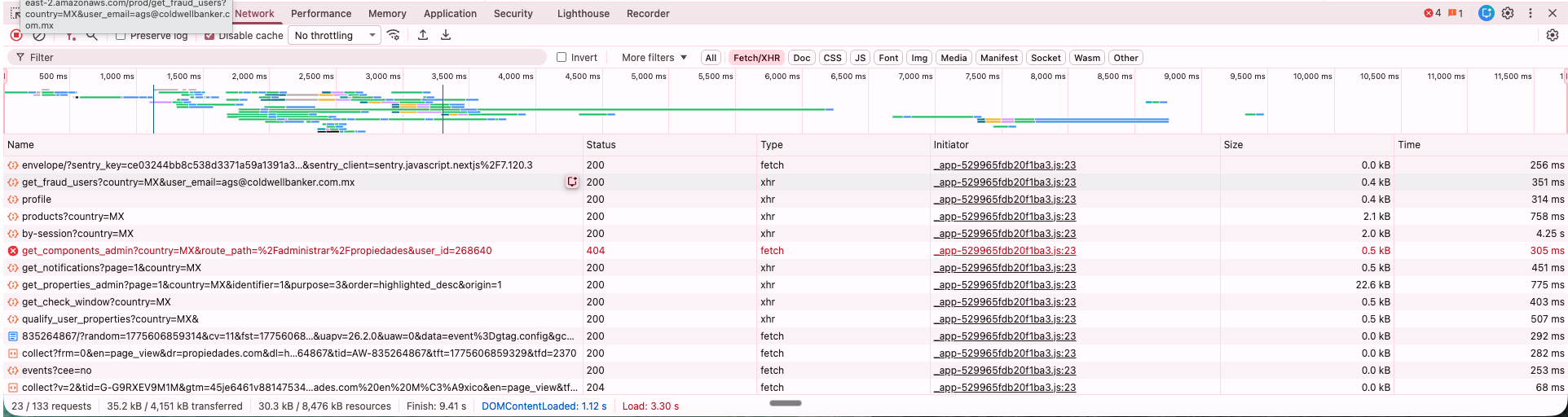The height and width of the screenshot is (417, 1568).
Task: Stop recording the network log
Action: click(16, 35)
